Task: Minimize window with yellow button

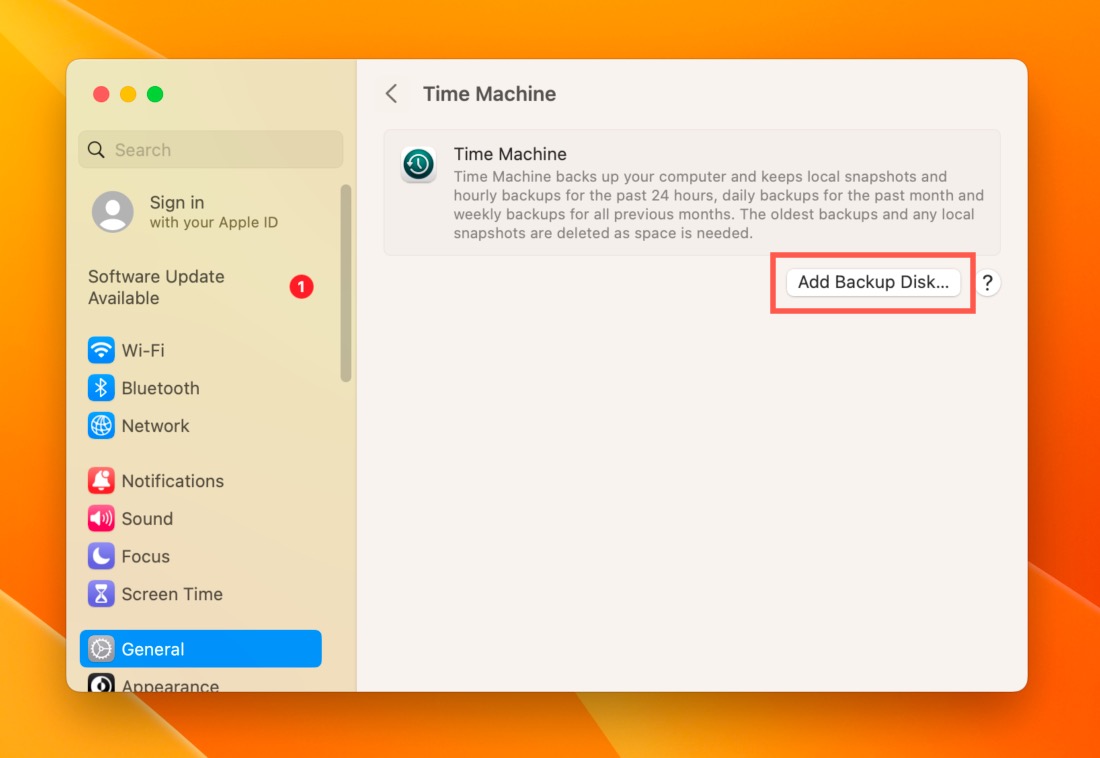Action: coord(128,94)
